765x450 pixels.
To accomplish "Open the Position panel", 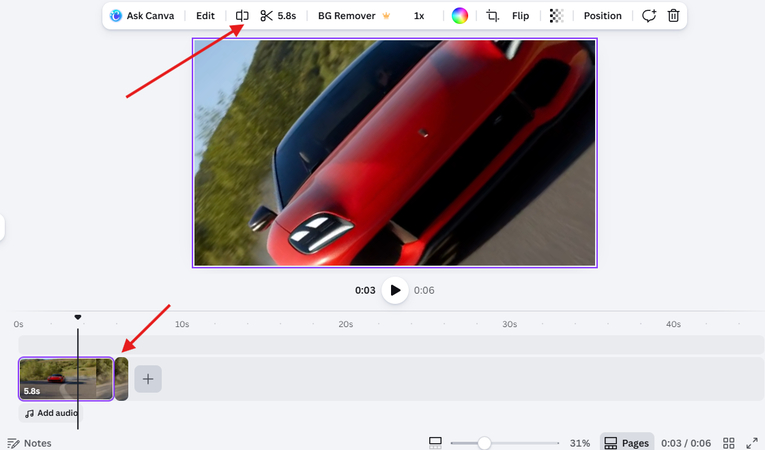I will coord(603,16).
